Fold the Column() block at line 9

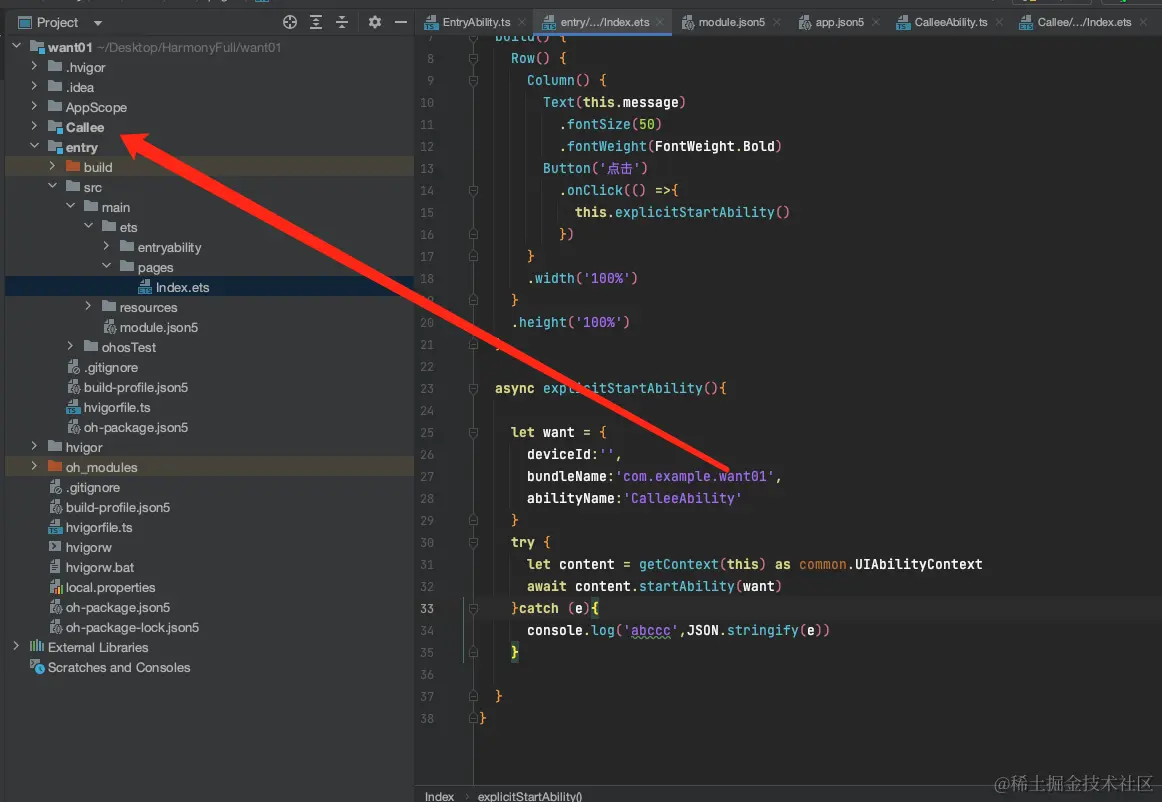[x=474, y=80]
